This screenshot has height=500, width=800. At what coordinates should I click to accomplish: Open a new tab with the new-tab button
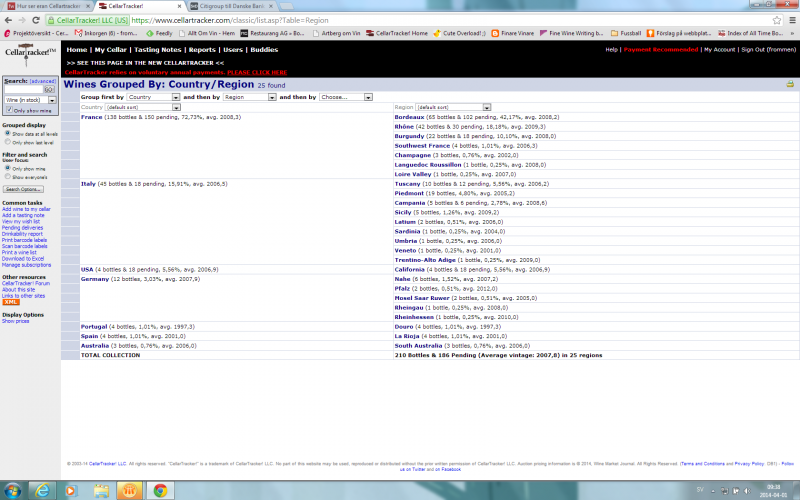pos(287,6)
